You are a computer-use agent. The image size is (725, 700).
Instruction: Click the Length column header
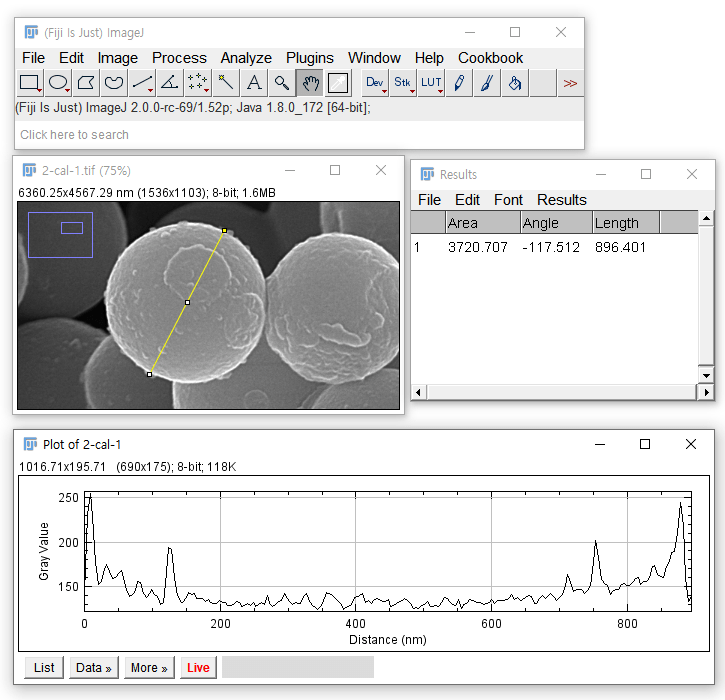[626, 223]
